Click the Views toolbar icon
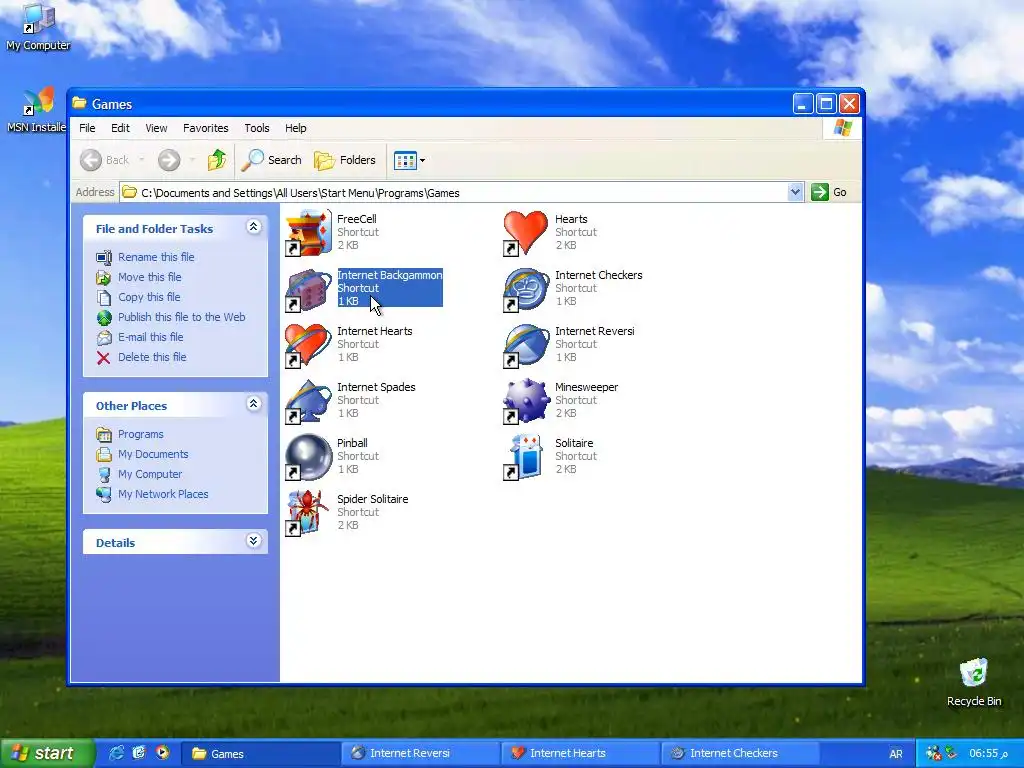This screenshot has width=1024, height=768. (x=405, y=160)
